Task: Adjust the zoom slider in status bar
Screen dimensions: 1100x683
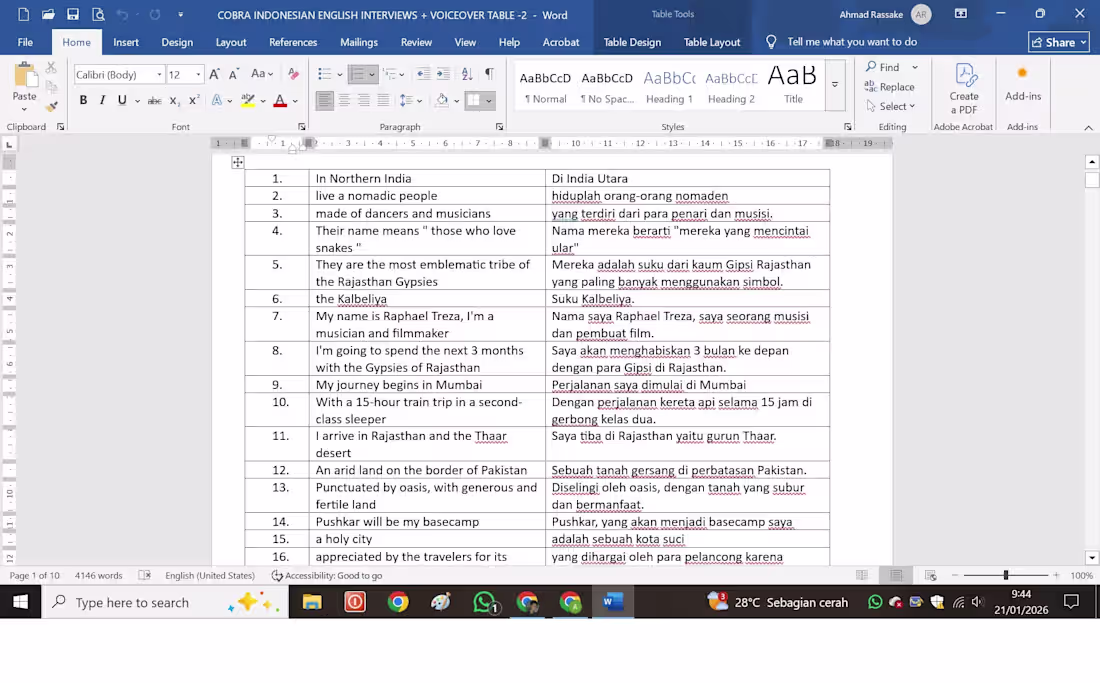Action: [1006, 576]
